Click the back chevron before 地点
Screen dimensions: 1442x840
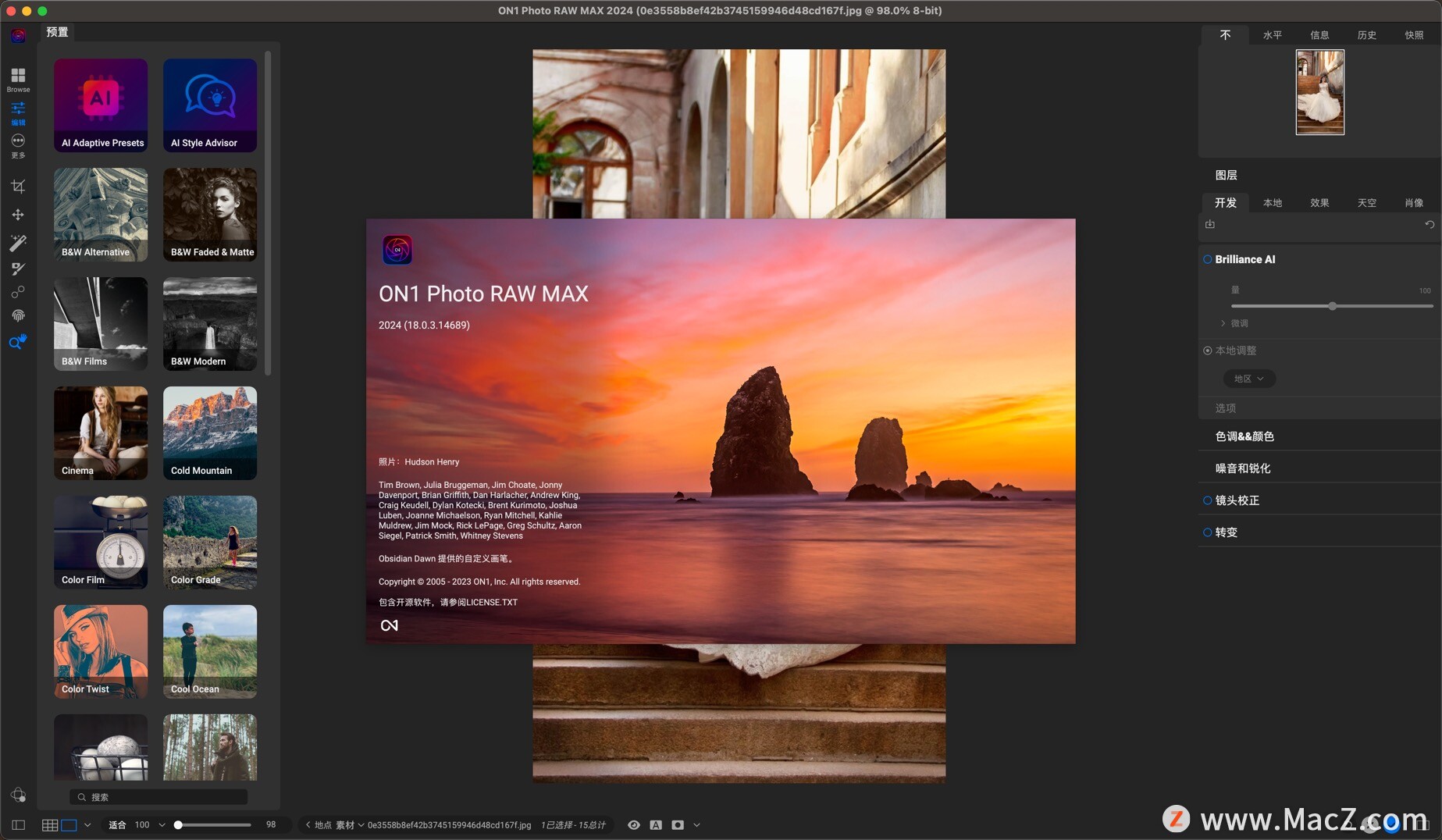click(308, 824)
